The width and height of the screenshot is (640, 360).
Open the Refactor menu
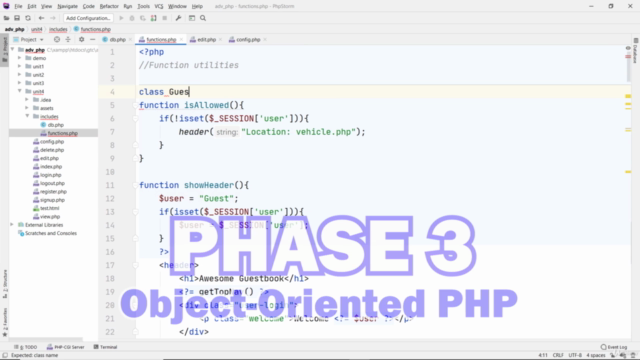click(x=109, y=6)
